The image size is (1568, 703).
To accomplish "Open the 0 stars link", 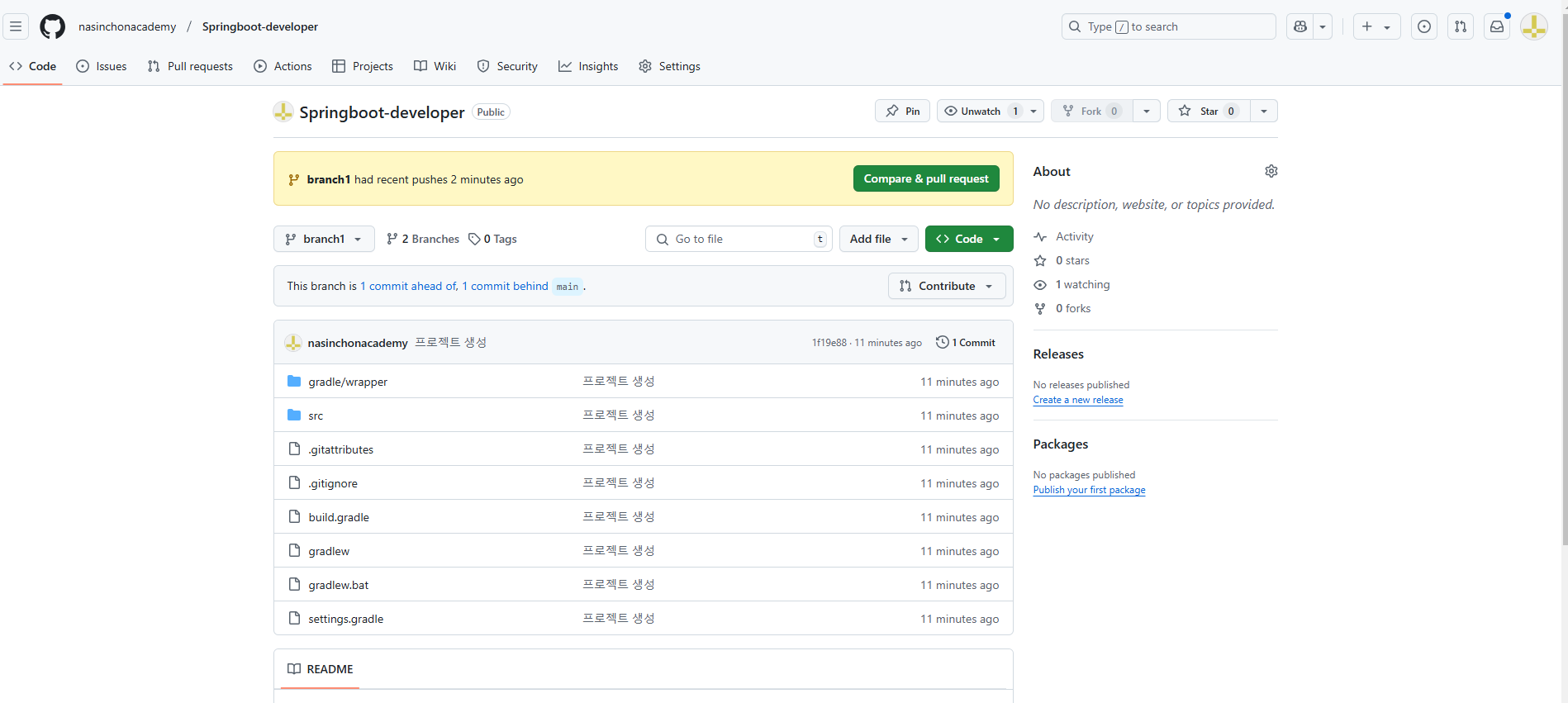I will point(1062,260).
